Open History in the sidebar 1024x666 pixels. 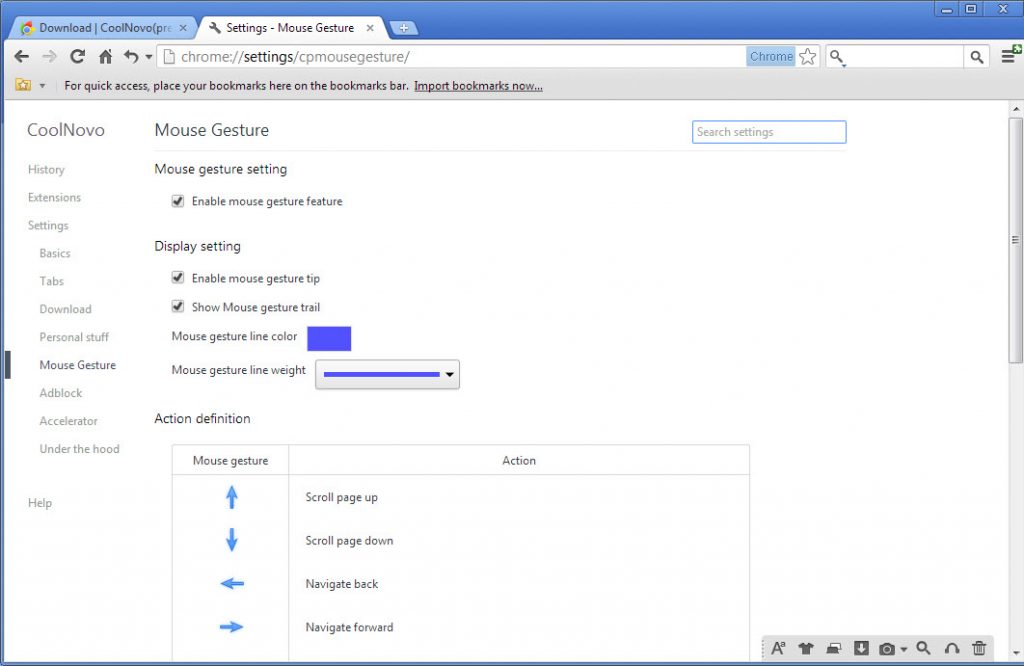click(x=46, y=170)
